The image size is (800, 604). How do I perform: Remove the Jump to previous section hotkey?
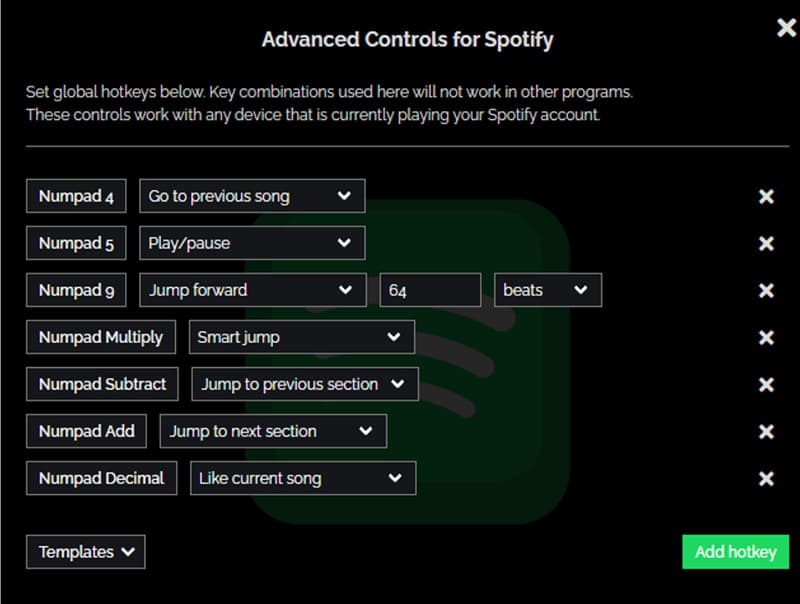766,384
